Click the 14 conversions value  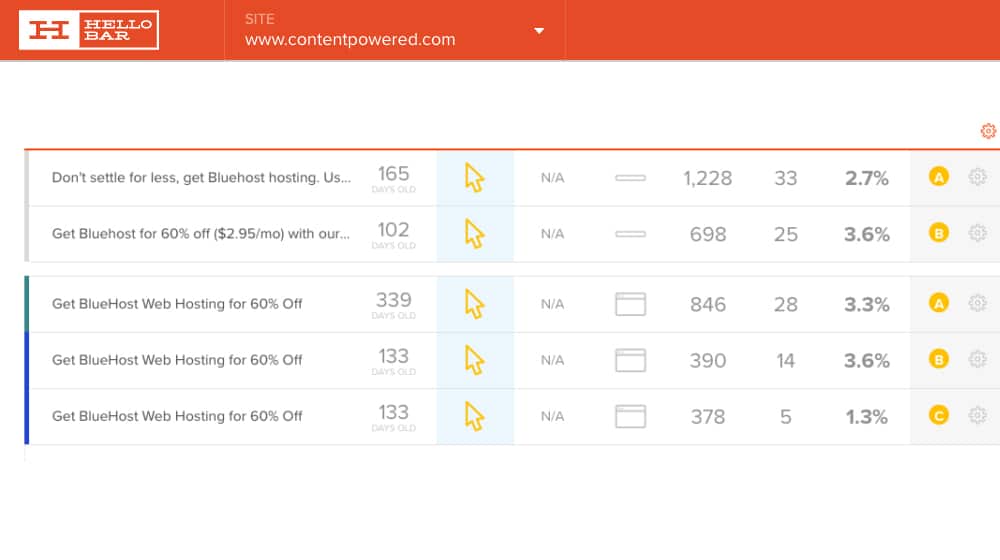point(786,361)
